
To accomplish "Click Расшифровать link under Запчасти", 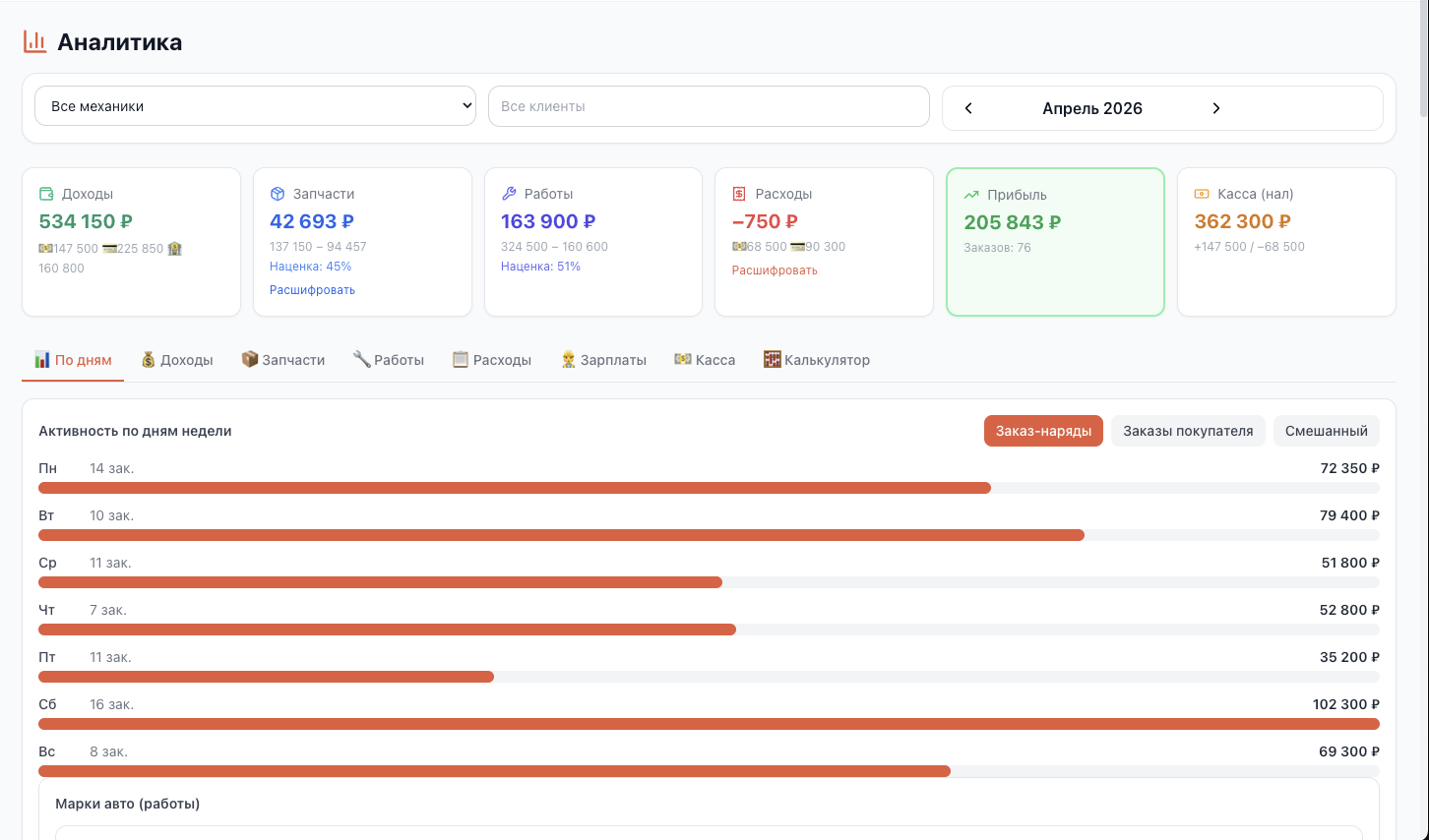I will point(312,290).
